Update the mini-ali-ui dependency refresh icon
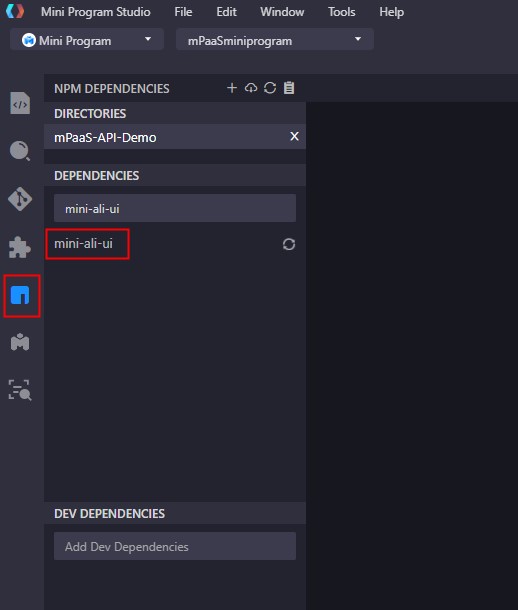This screenshot has height=610, width=518. pos(289,244)
